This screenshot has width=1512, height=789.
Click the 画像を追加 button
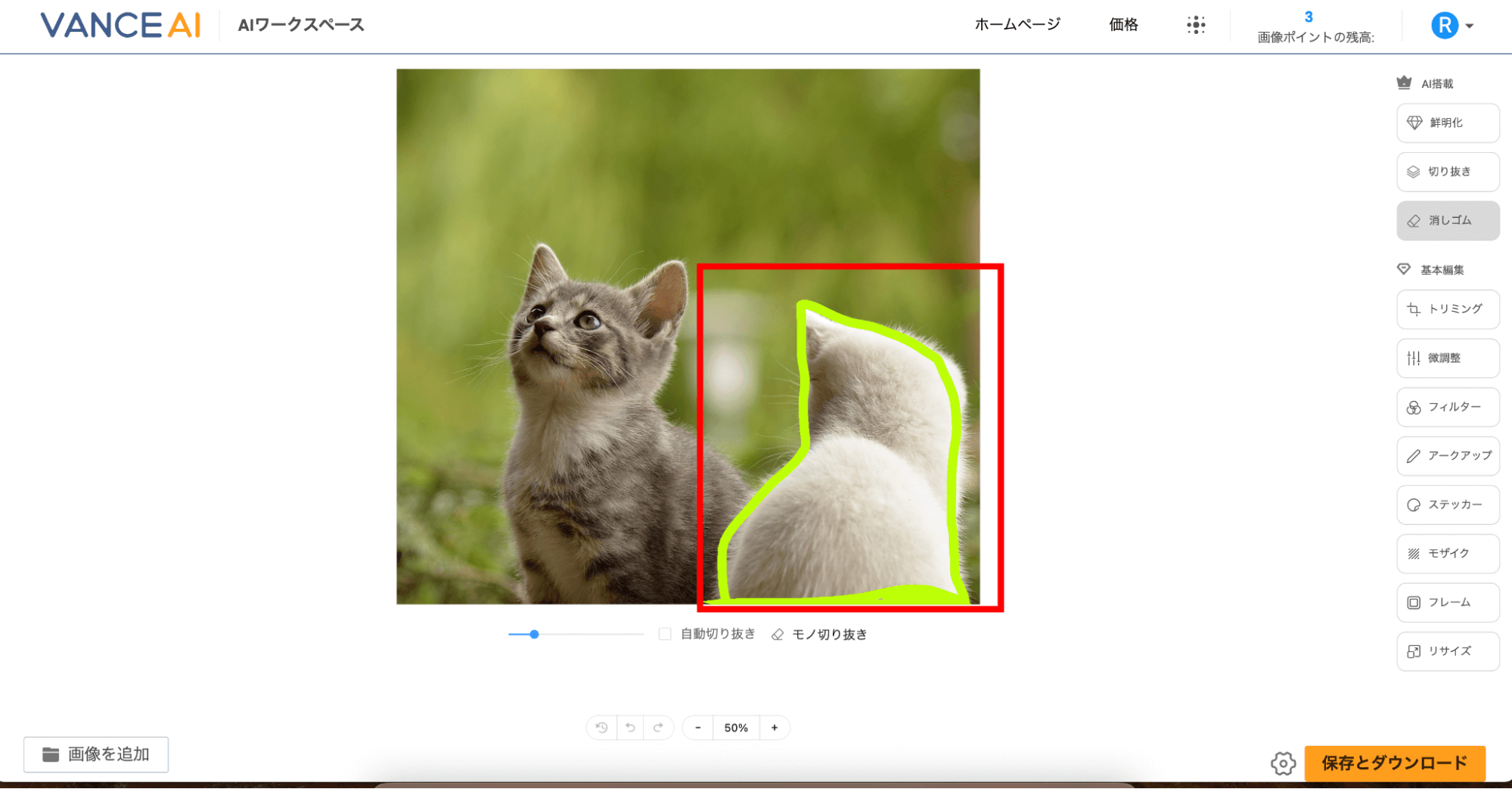click(x=96, y=754)
